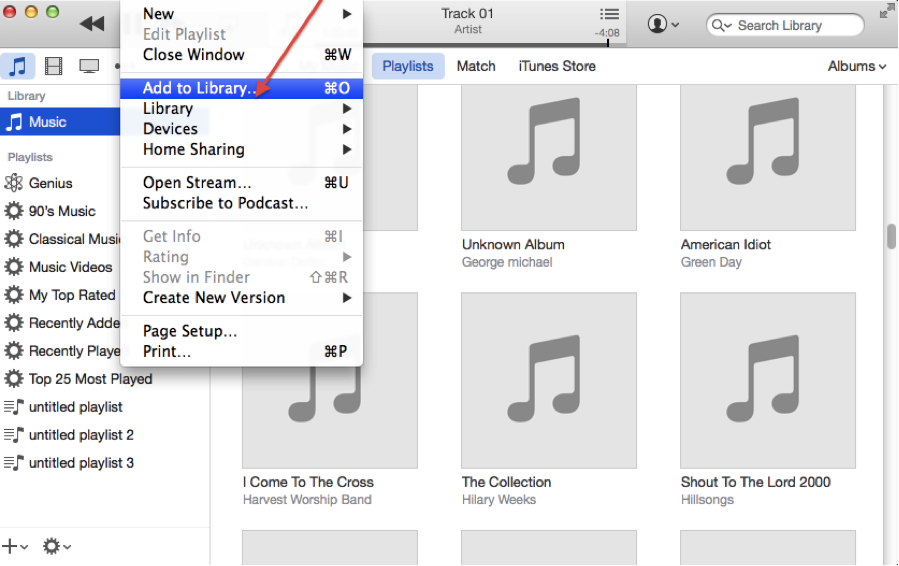The width and height of the screenshot is (899, 566).
Task: Switch to the TV Shows monitor icon
Action: tap(89, 66)
